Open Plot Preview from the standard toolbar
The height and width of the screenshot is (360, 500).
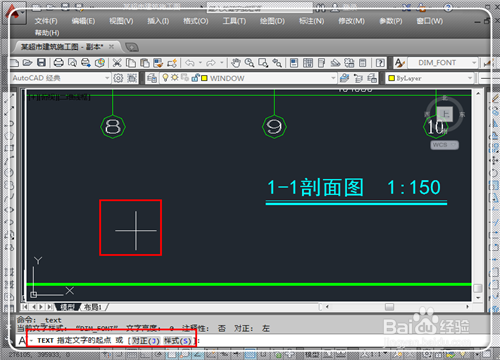pyautogui.click(x=72, y=63)
